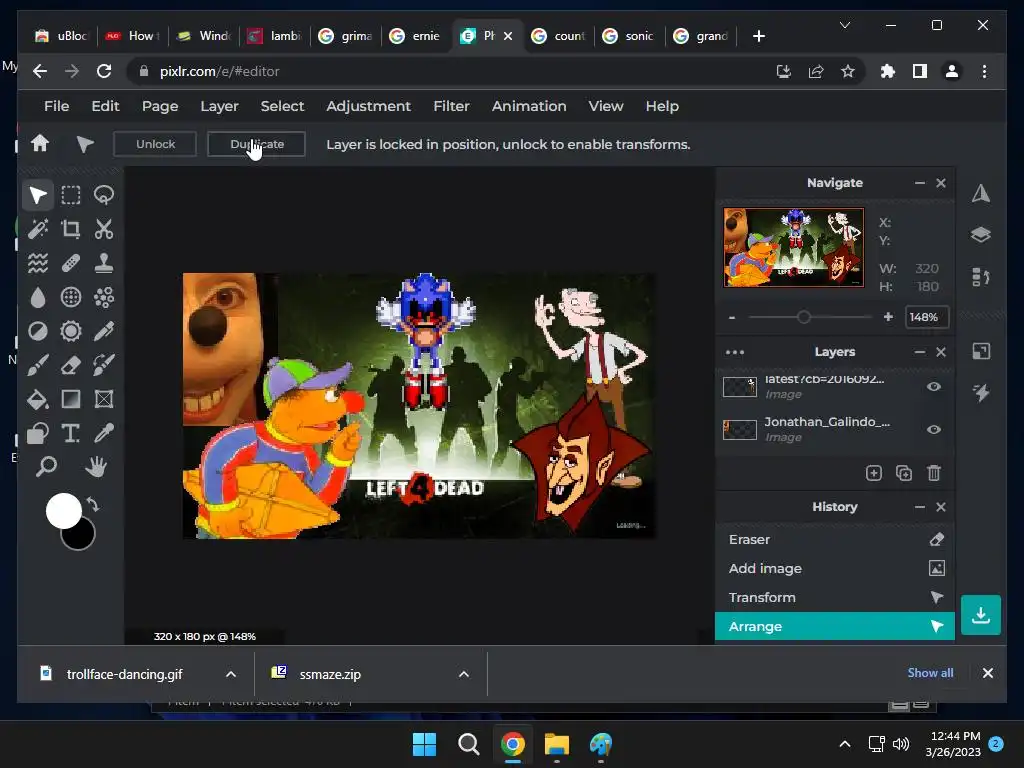Revert to Eraser history step
The width and height of the screenshot is (1024, 768).
[x=835, y=539]
